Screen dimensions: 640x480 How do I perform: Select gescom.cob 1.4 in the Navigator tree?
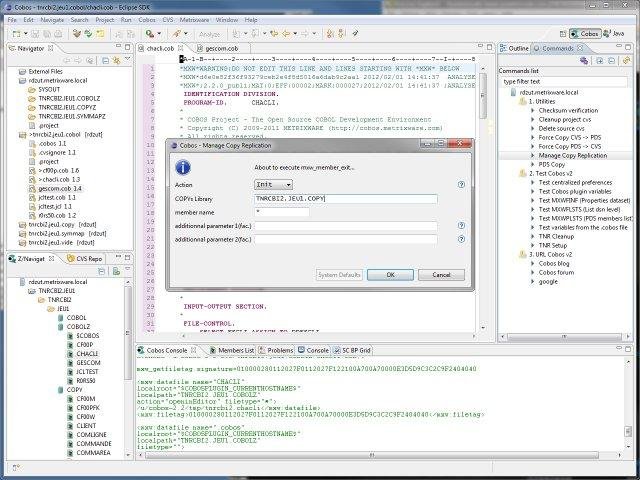(x=59, y=187)
